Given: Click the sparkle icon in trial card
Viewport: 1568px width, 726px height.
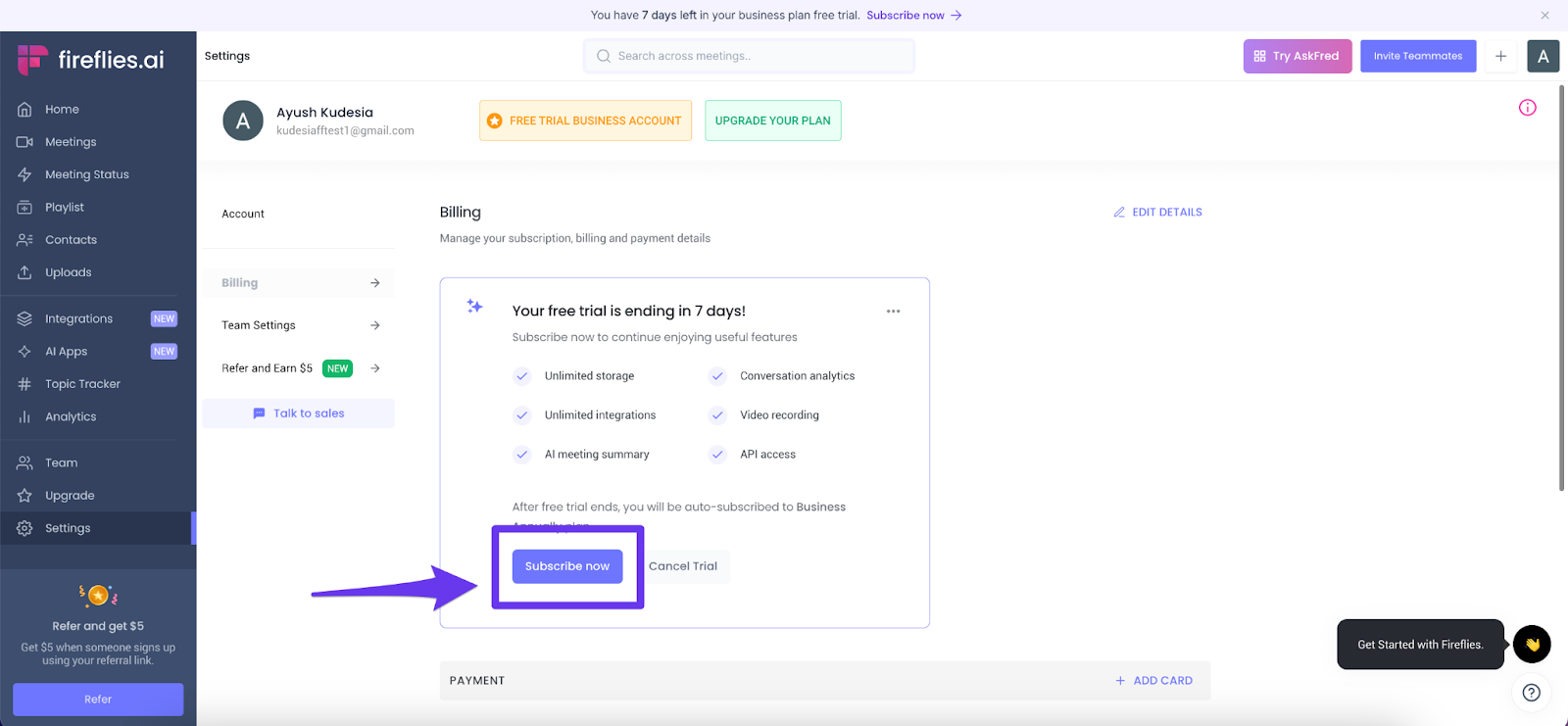Looking at the screenshot, I should click(x=475, y=307).
